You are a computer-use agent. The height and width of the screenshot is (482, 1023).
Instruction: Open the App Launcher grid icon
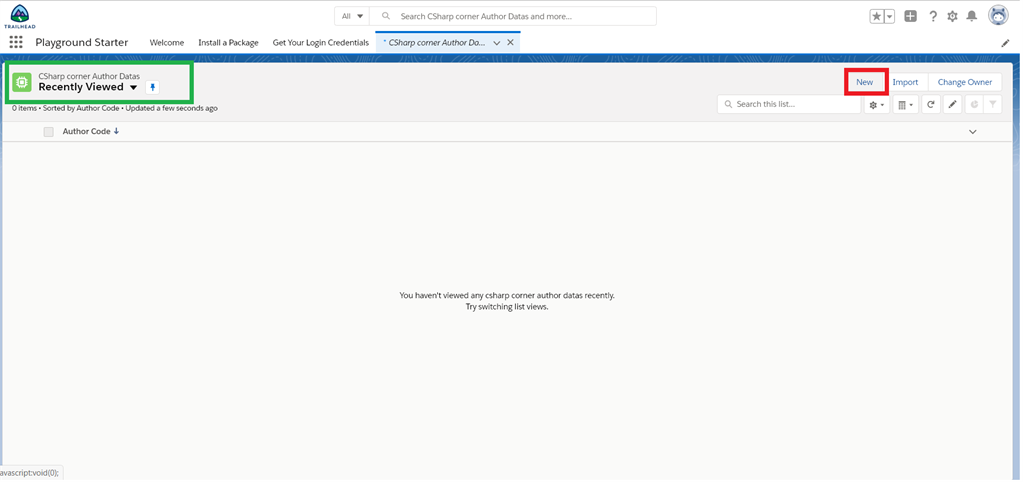point(16,42)
